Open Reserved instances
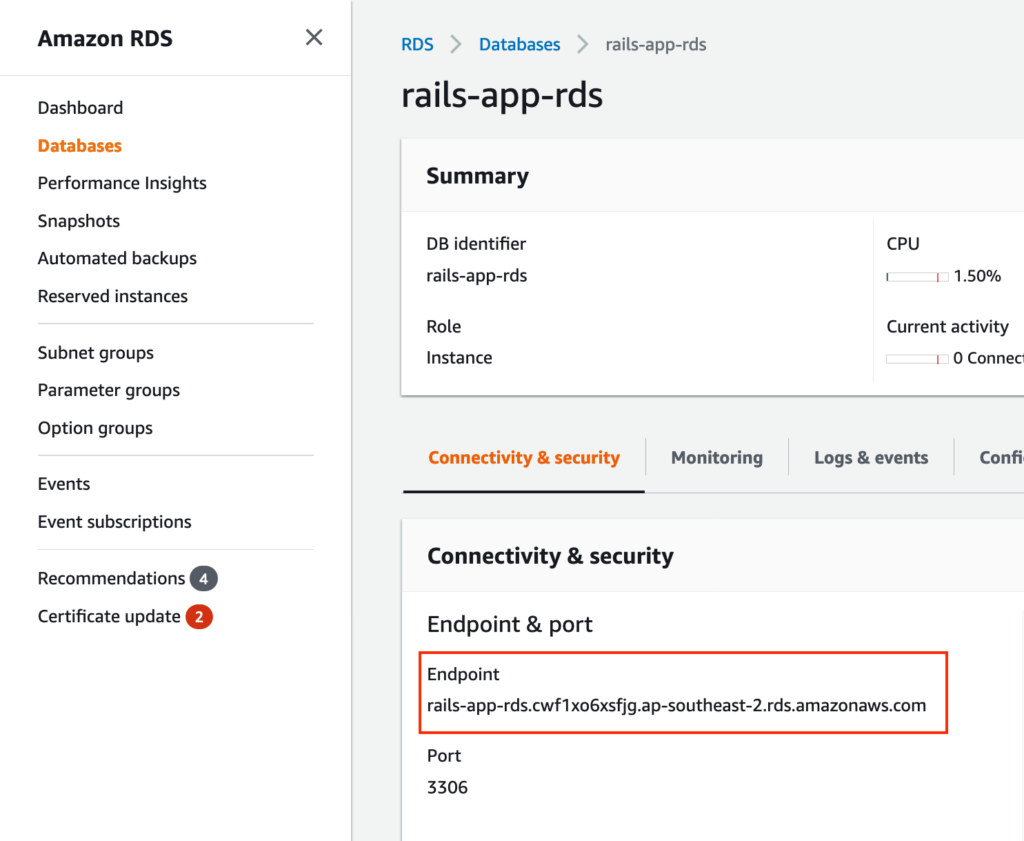This screenshot has width=1024, height=841. point(113,296)
